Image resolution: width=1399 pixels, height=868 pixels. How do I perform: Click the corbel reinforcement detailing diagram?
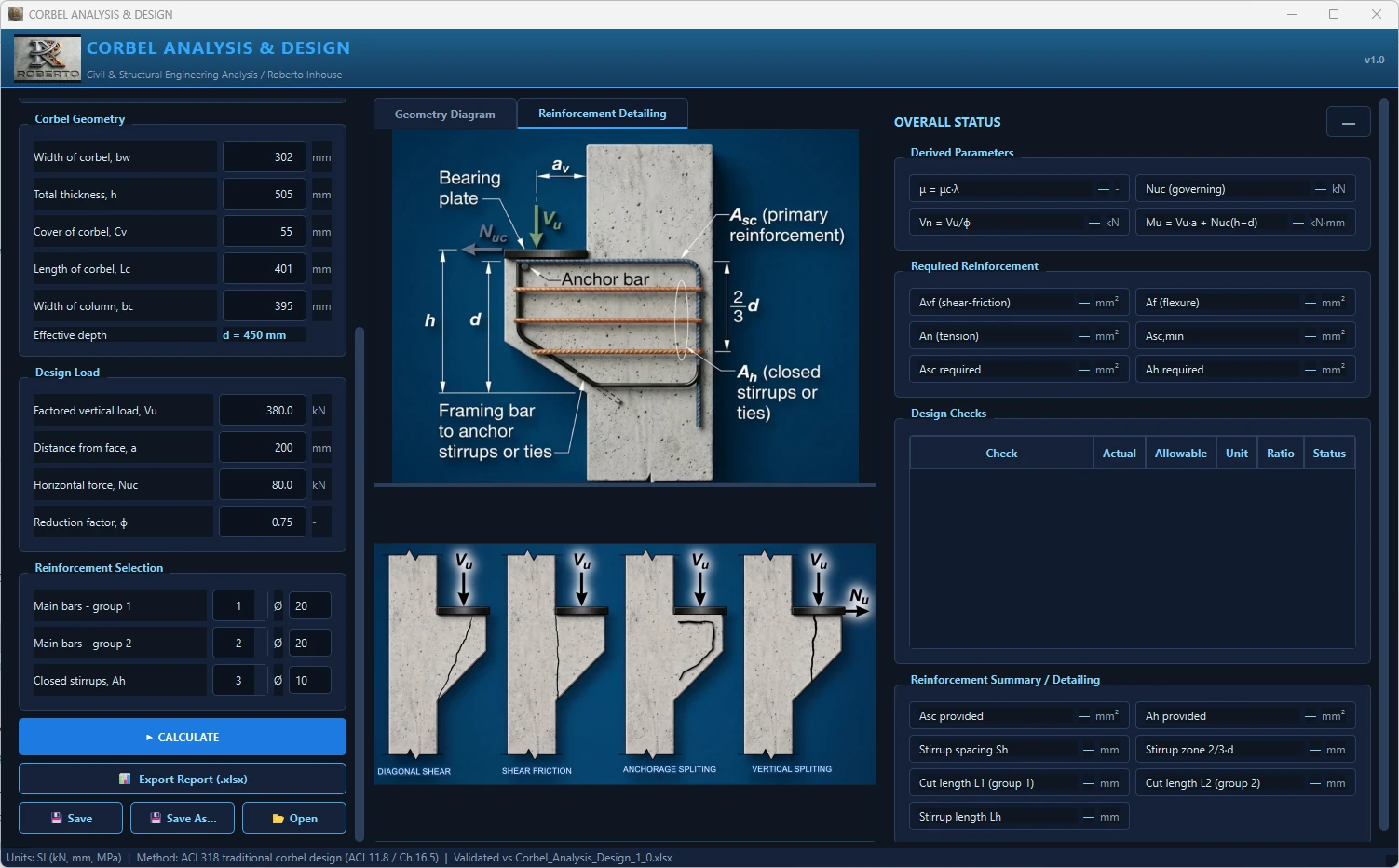(624, 306)
